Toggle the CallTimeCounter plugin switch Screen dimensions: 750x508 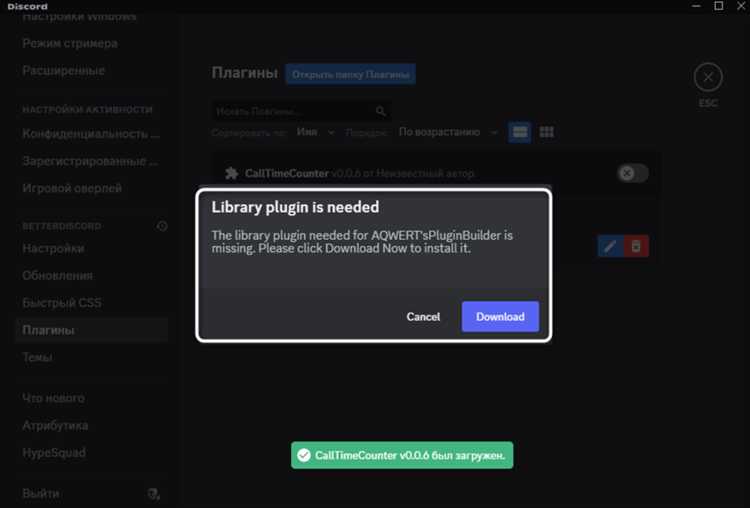tap(632, 173)
